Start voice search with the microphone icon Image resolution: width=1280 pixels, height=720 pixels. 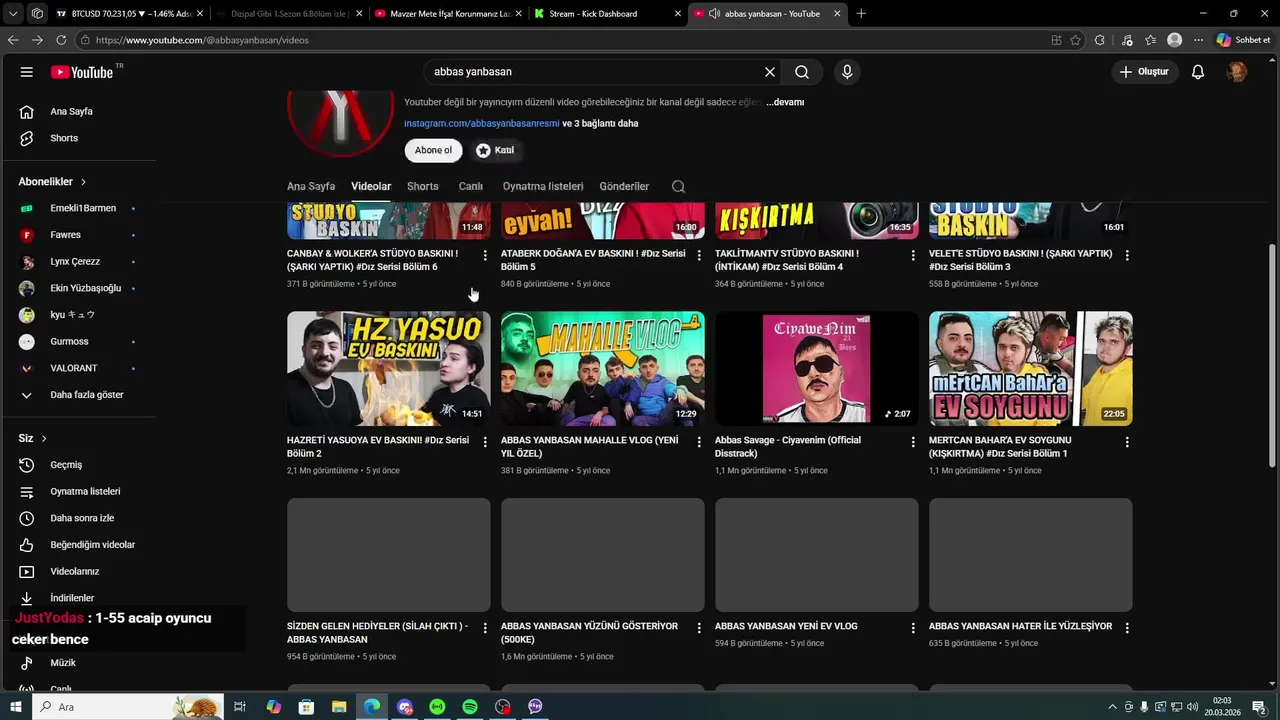pyautogui.click(x=847, y=72)
